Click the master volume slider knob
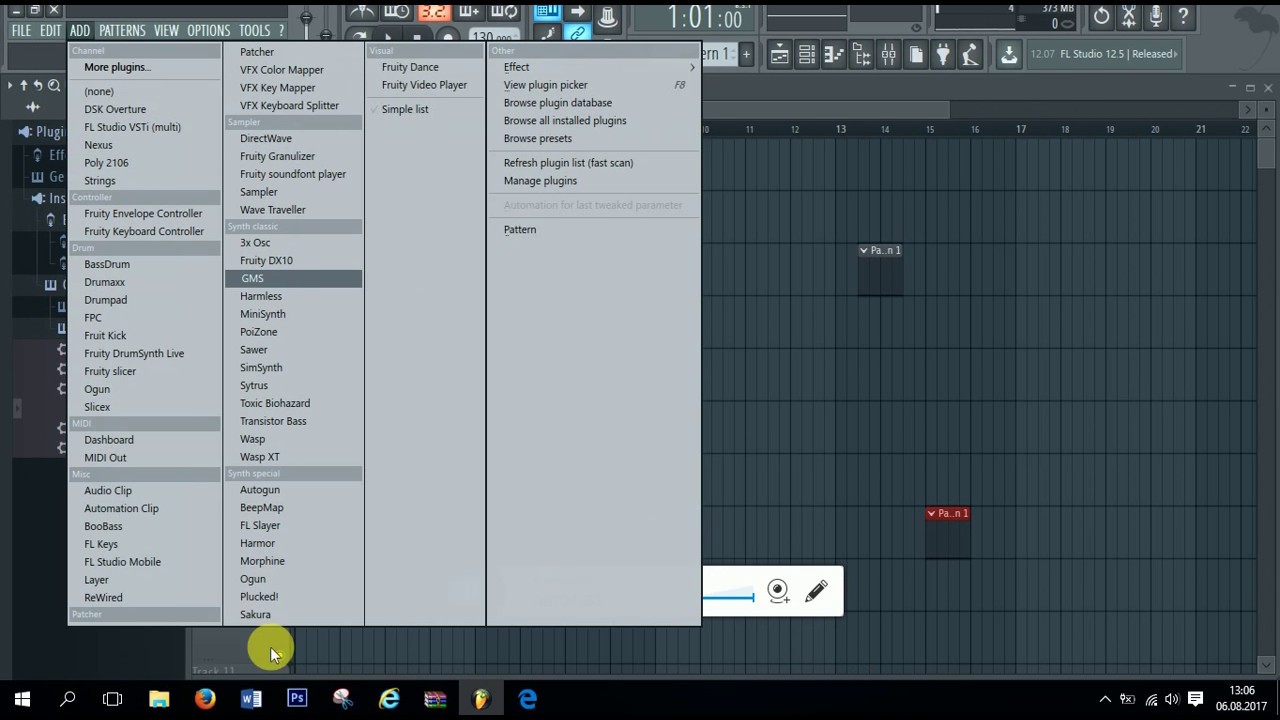The height and width of the screenshot is (720, 1280). click(x=306, y=17)
